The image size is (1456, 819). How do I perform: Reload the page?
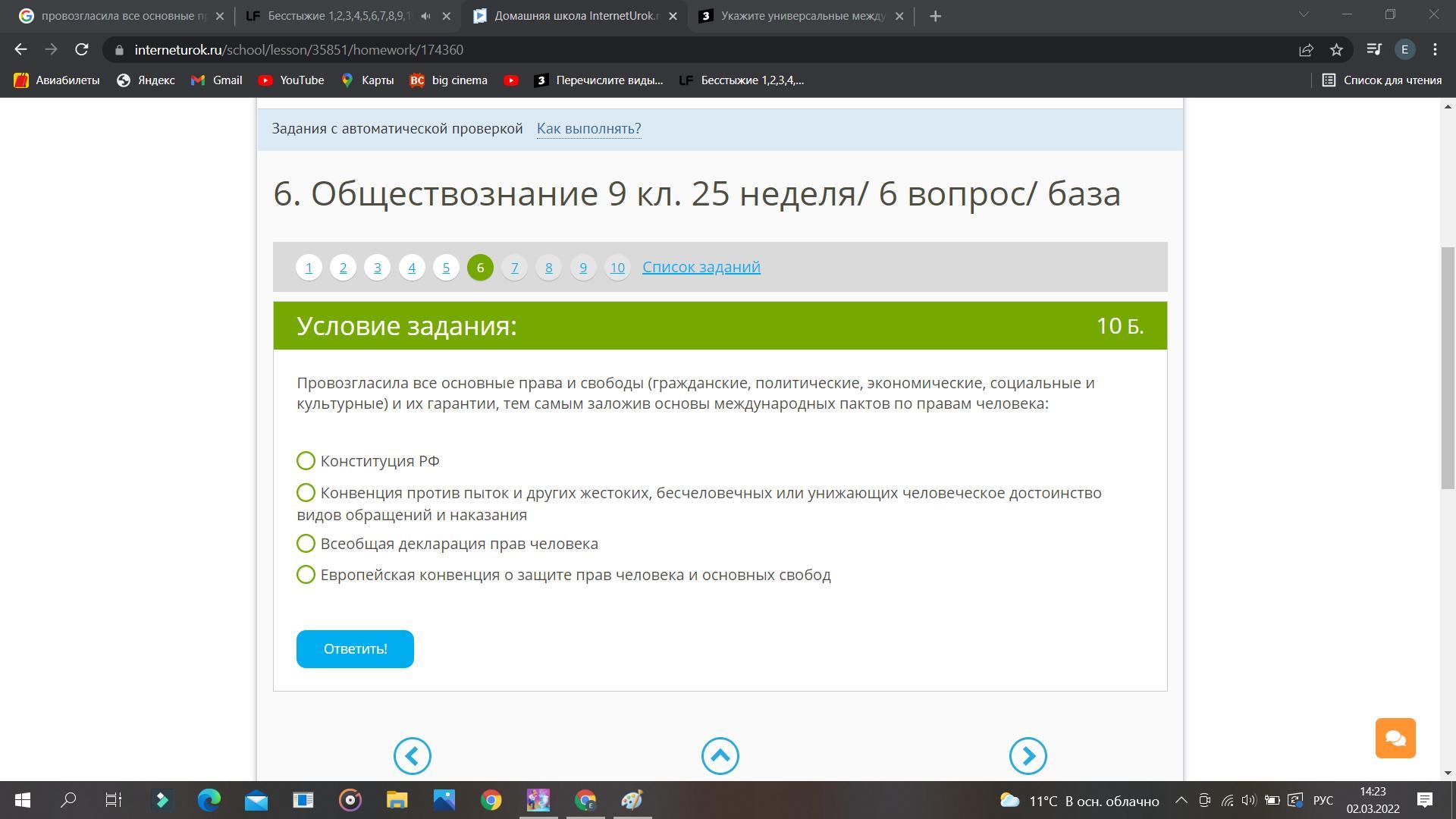tap(82, 50)
